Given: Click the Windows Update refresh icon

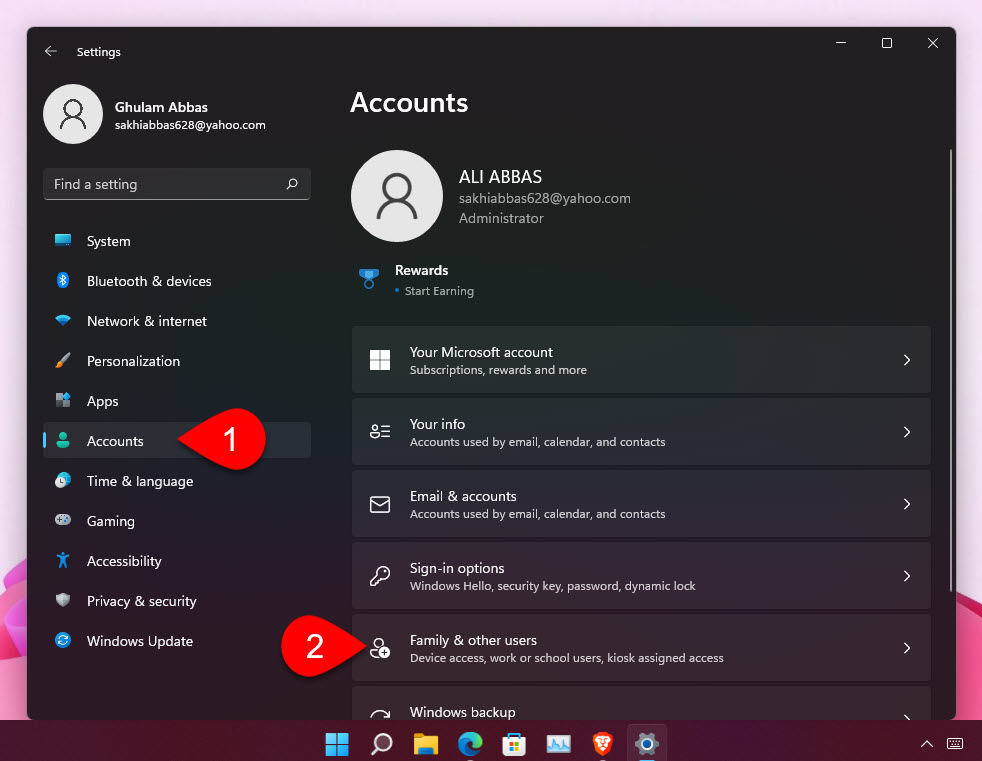Looking at the screenshot, I should click(x=63, y=640).
